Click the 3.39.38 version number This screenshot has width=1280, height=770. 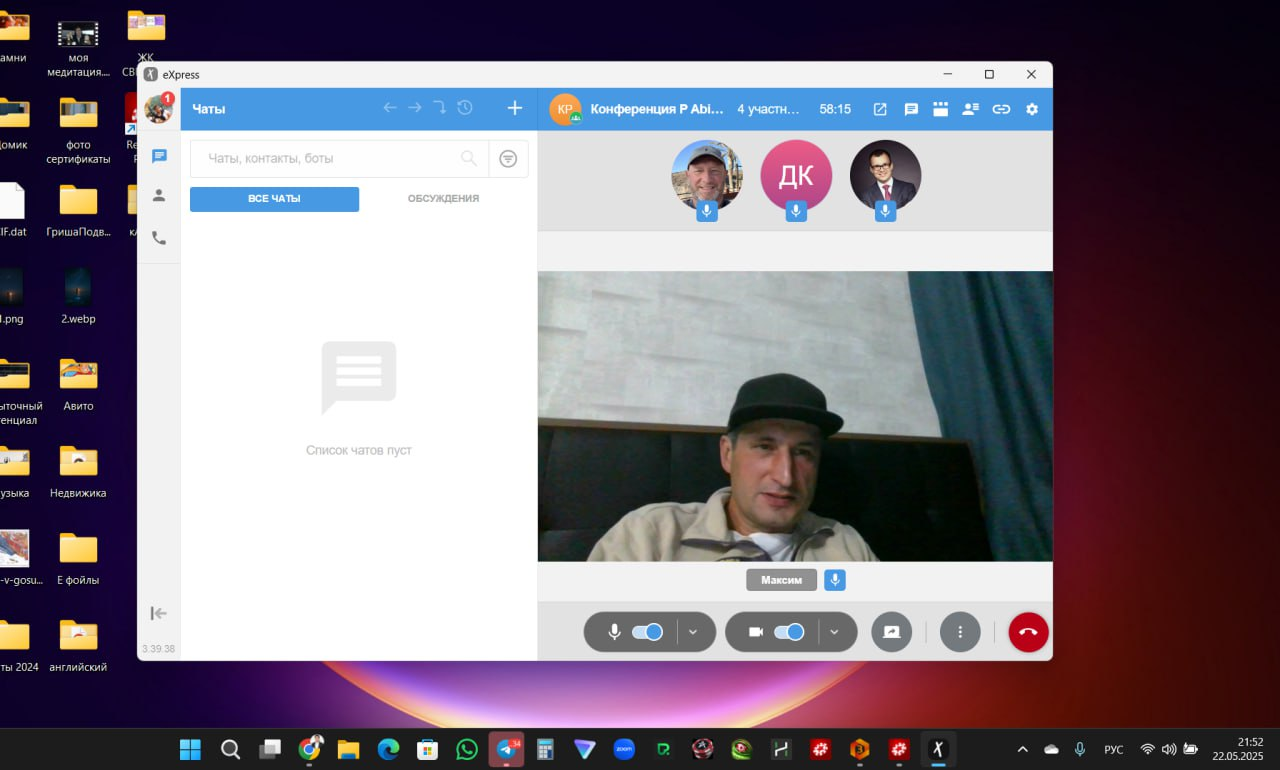pos(158,649)
